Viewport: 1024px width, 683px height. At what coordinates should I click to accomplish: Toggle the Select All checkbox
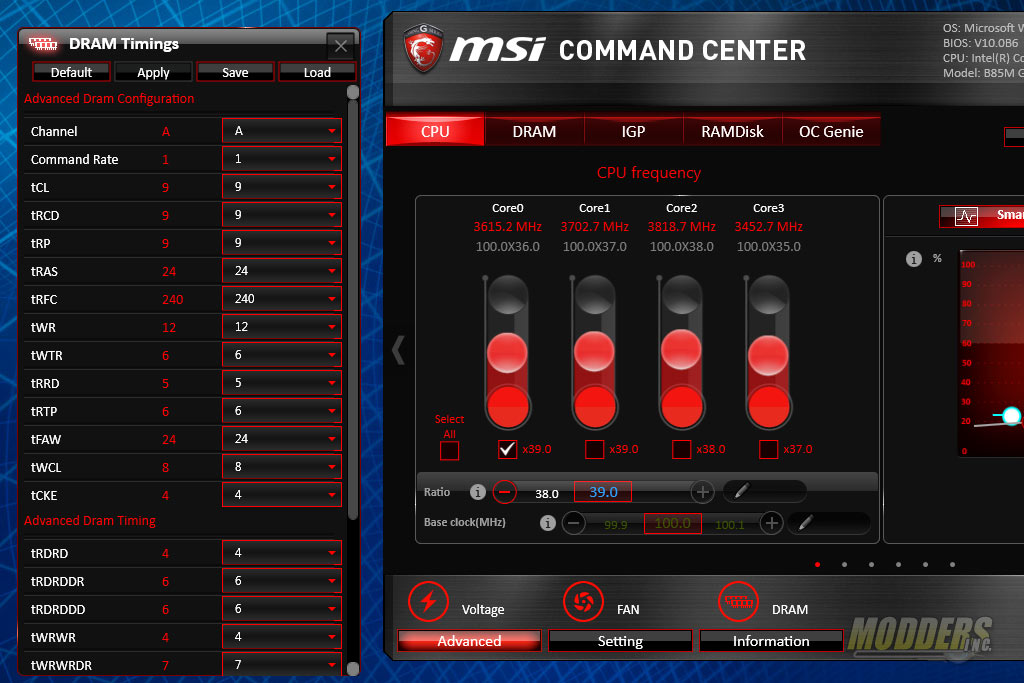point(449,451)
